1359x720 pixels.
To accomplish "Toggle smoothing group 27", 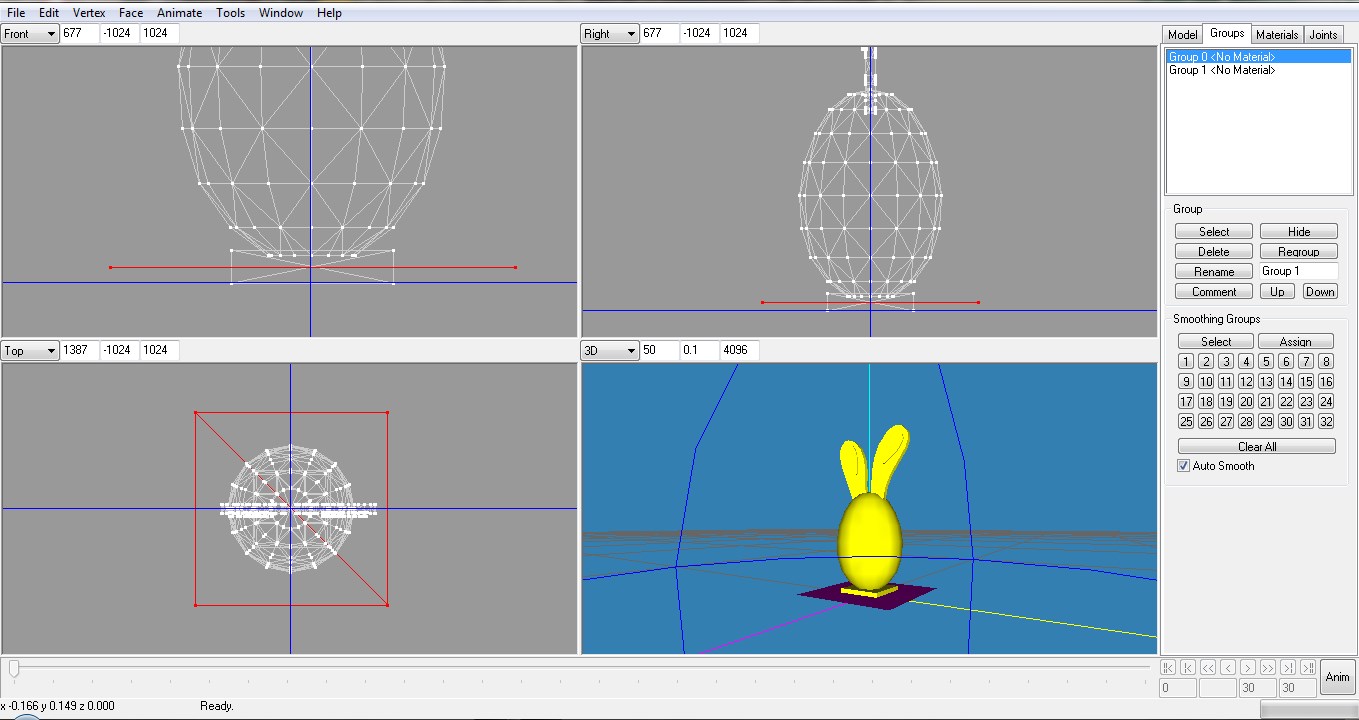I will pyautogui.click(x=1226, y=421).
